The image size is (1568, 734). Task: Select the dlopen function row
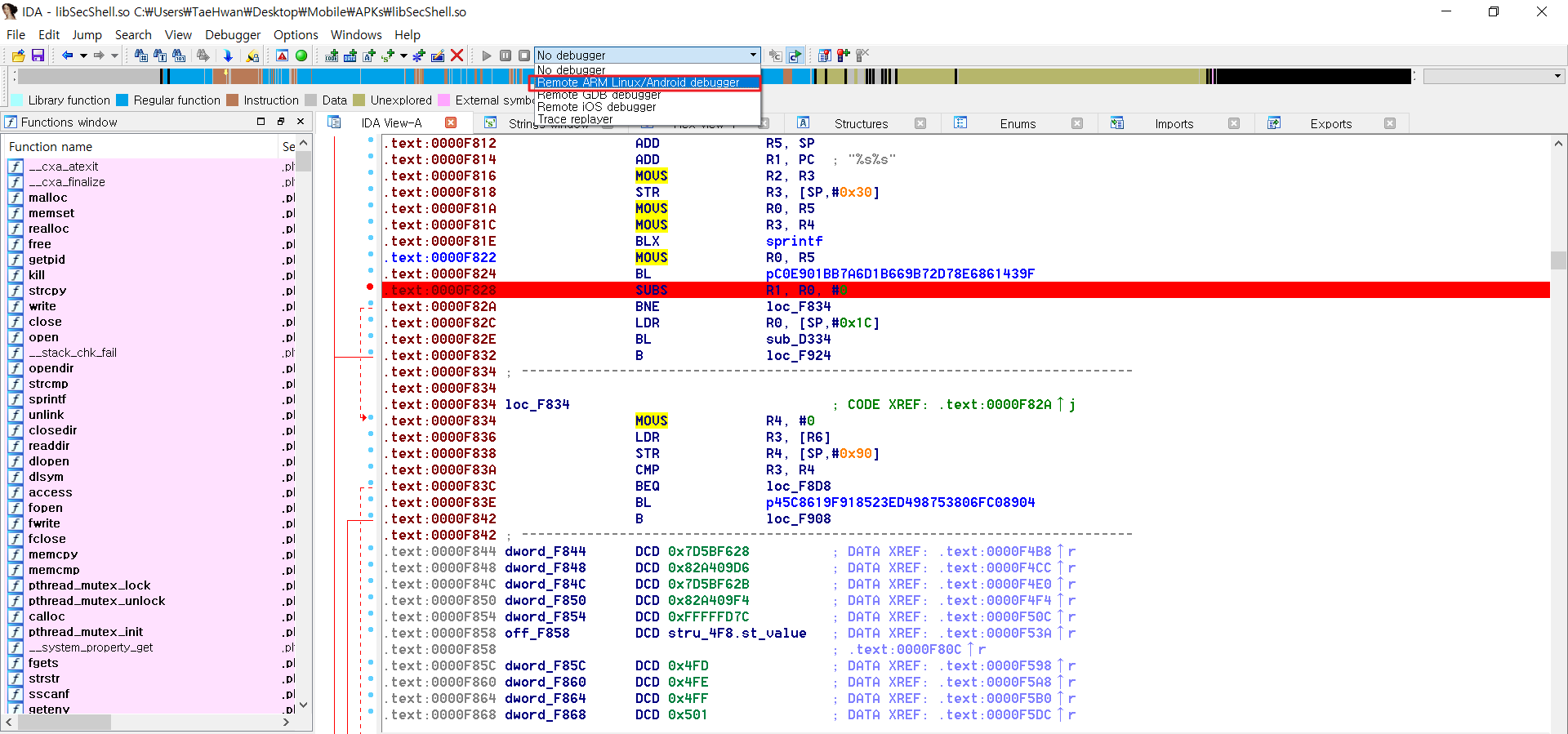click(151, 461)
